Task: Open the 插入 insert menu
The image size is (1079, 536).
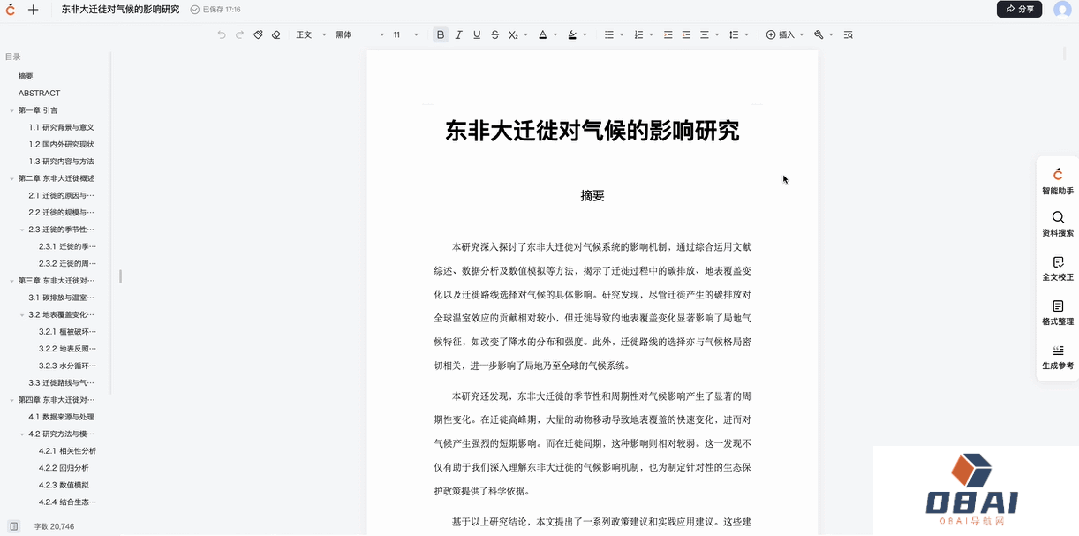Action: [780, 35]
